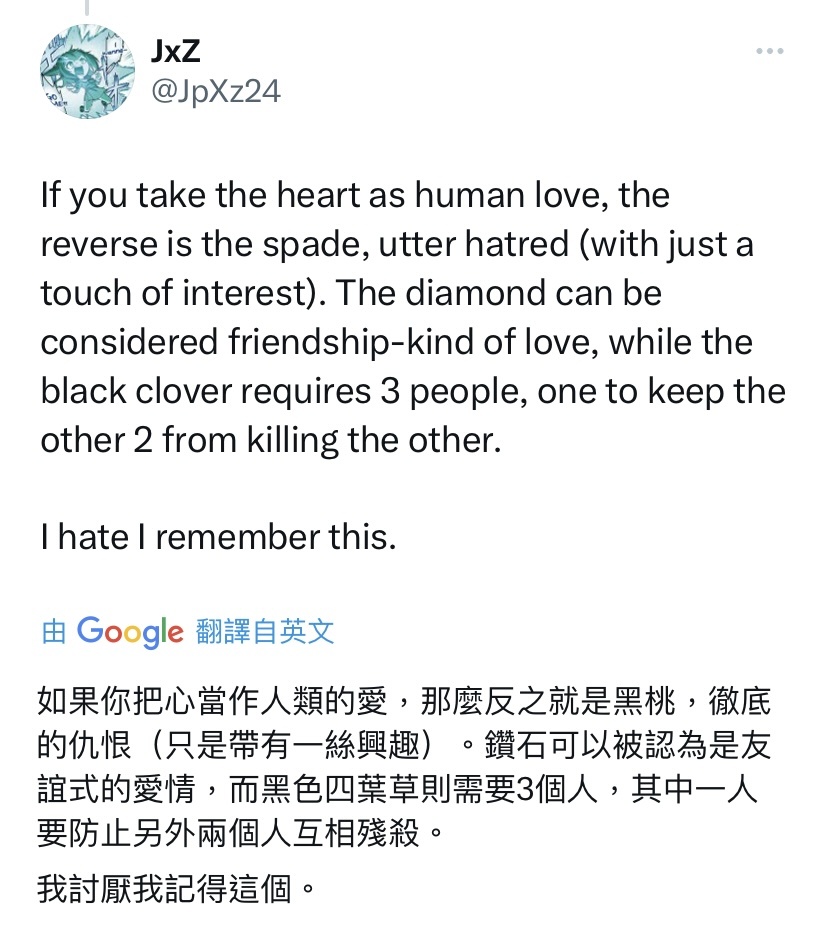Click the 翻譯自英文 translation label

(x=265, y=631)
